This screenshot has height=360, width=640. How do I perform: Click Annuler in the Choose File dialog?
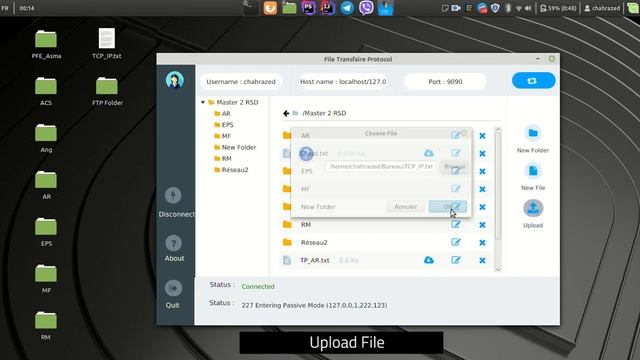(405, 207)
